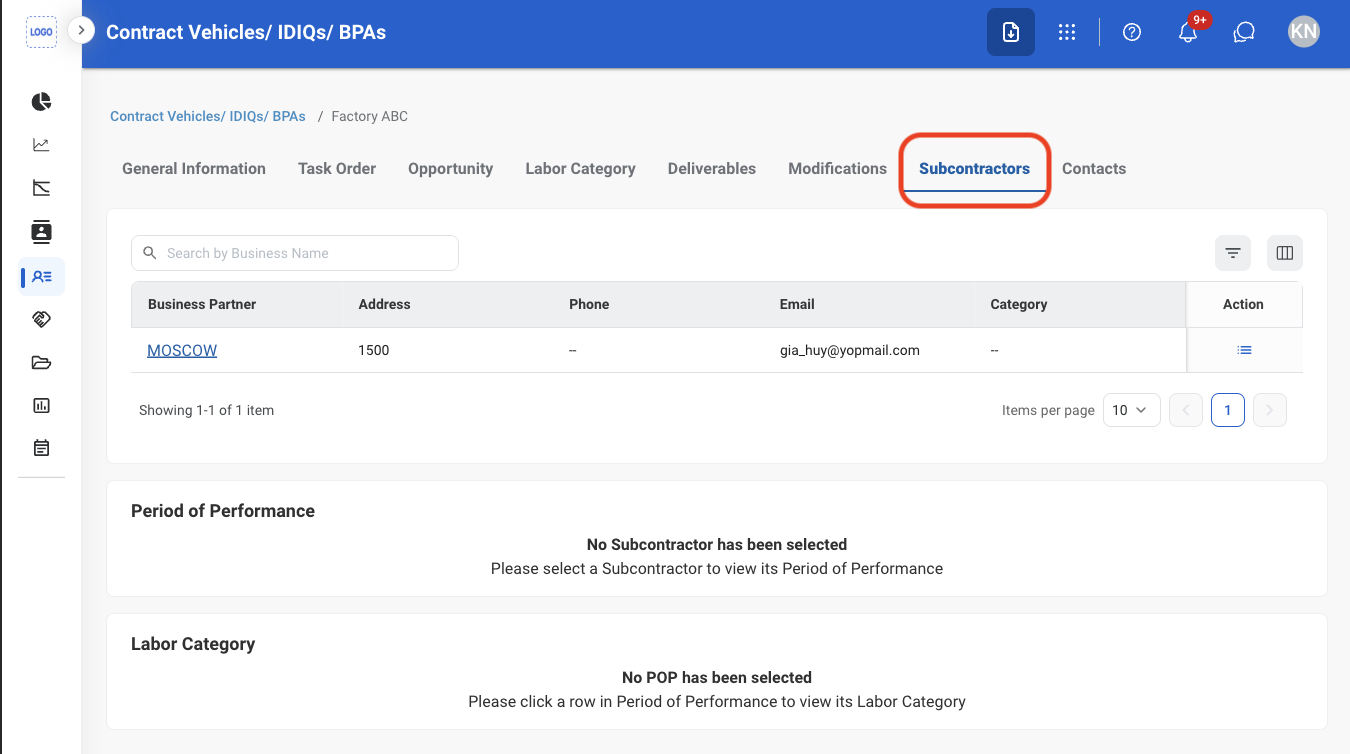The image size is (1350, 754).
Task: Open the Items per page dropdown
Action: tap(1132, 410)
